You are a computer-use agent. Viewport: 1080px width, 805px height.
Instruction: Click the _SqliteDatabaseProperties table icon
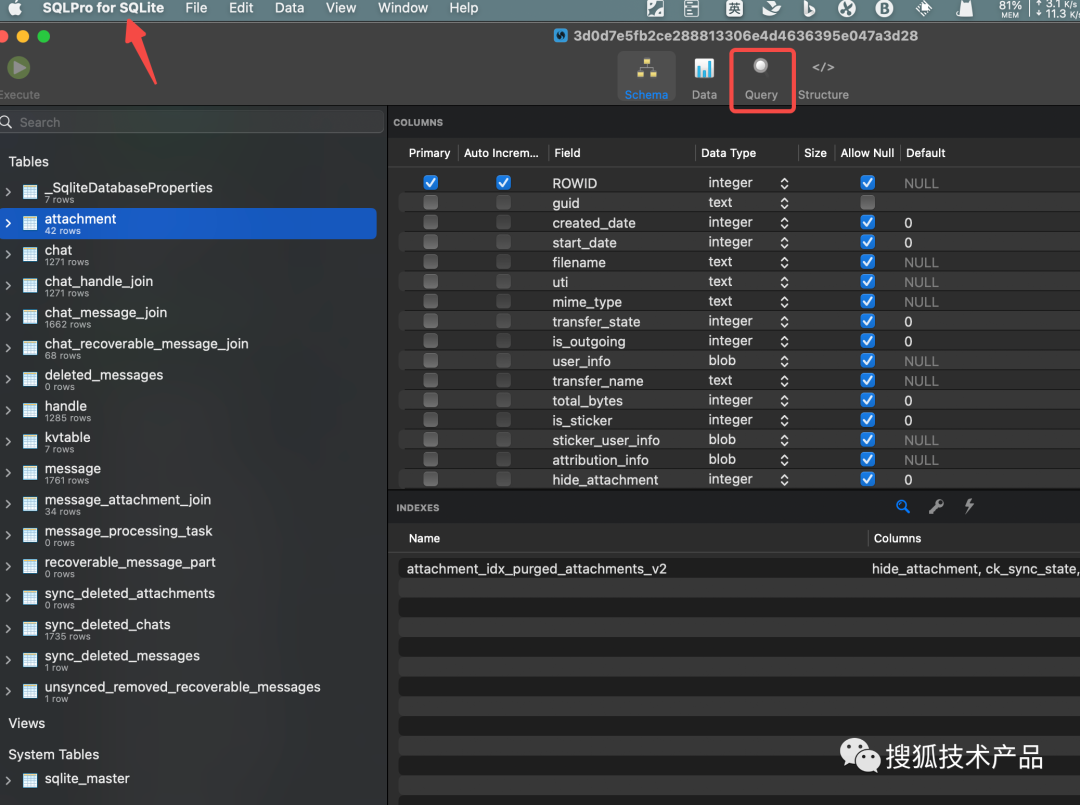click(30, 192)
